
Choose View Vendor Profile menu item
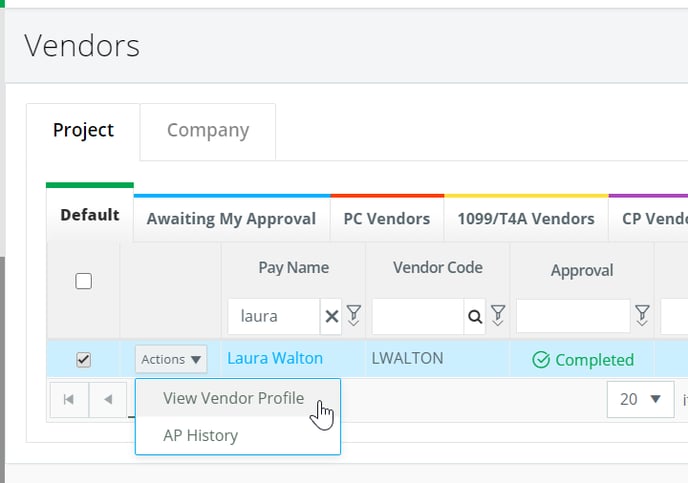pos(238,398)
